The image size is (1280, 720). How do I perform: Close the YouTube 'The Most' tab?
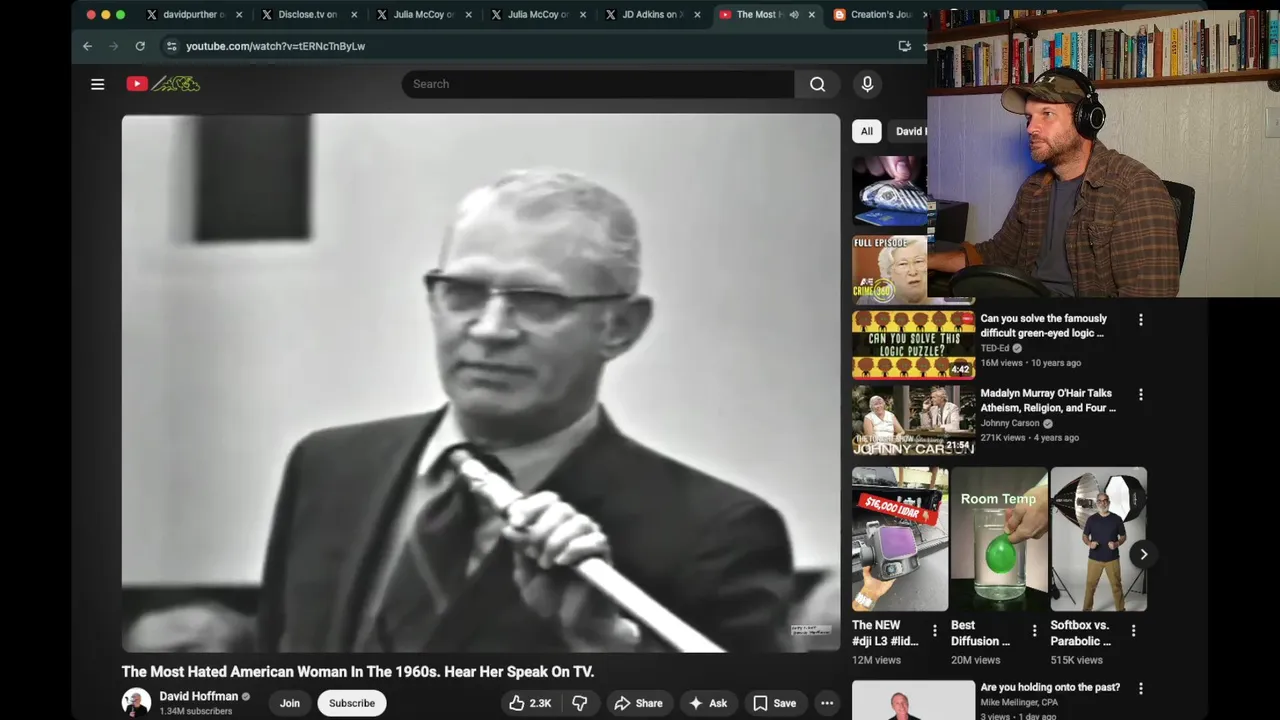click(x=811, y=15)
